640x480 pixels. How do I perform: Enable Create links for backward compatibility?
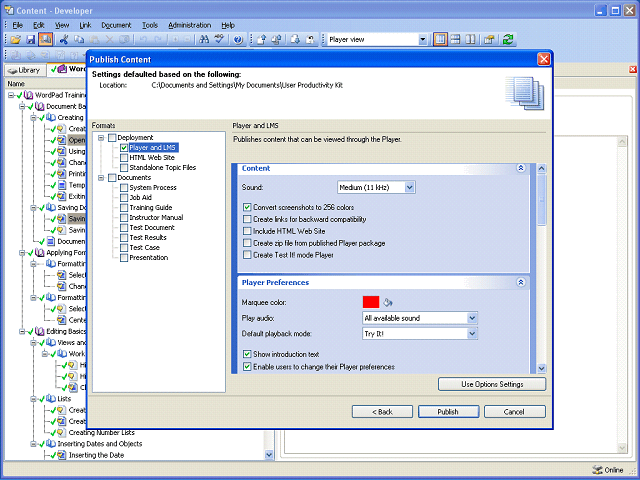tap(247, 219)
